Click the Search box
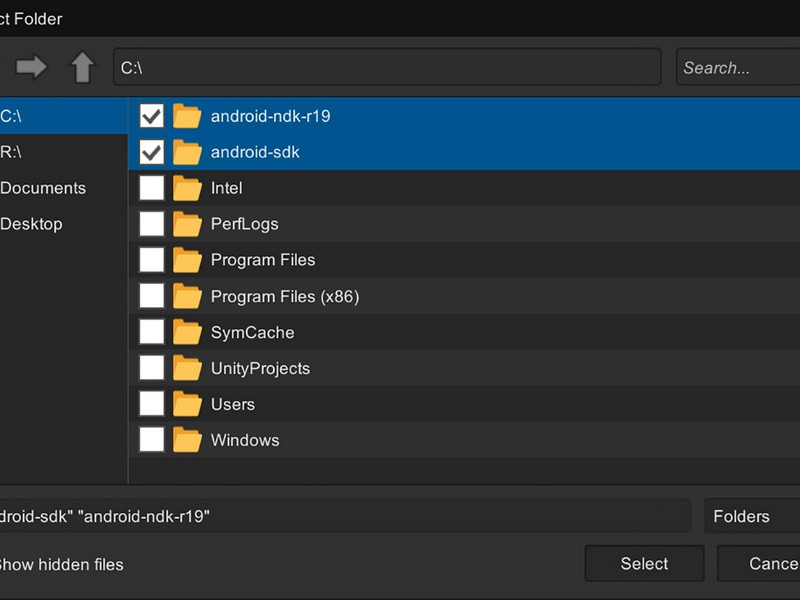 738,67
